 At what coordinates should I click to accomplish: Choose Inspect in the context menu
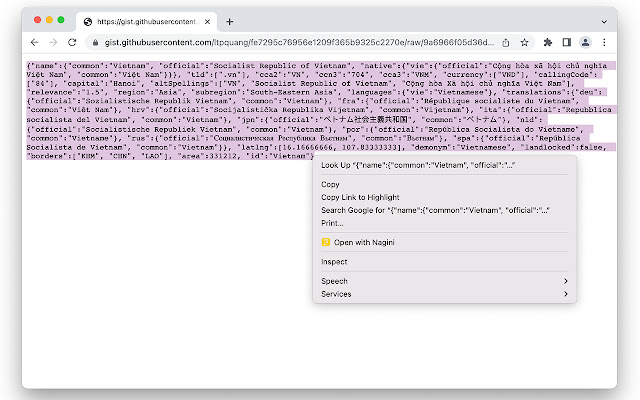pyautogui.click(x=334, y=262)
